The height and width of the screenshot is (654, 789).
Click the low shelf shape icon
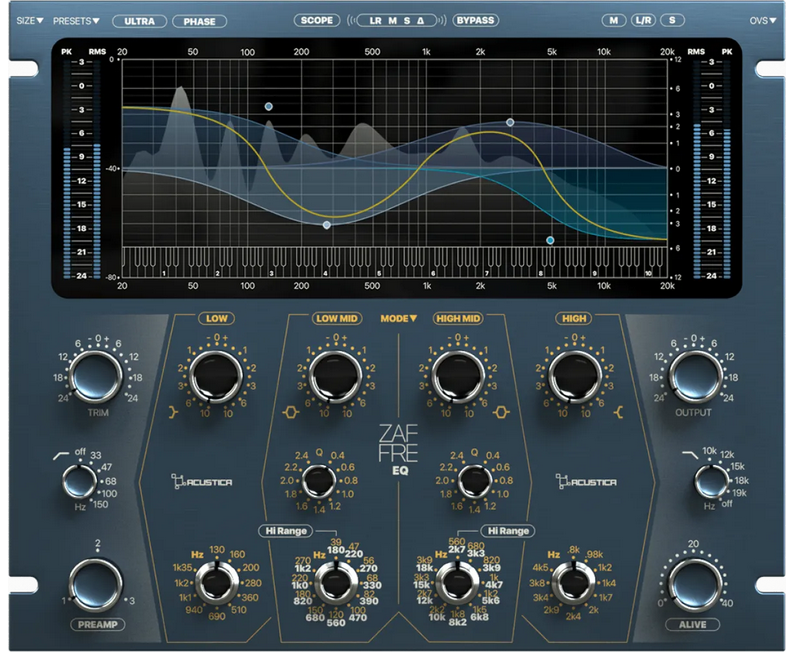tap(173, 413)
